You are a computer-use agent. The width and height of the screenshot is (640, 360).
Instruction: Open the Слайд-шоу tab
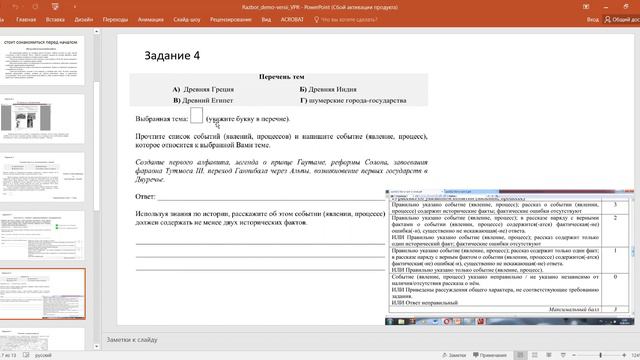[x=187, y=20]
